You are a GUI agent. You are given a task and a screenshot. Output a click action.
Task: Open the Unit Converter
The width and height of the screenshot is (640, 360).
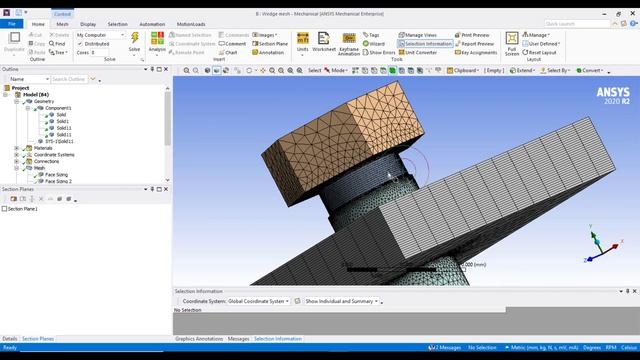tap(418, 53)
